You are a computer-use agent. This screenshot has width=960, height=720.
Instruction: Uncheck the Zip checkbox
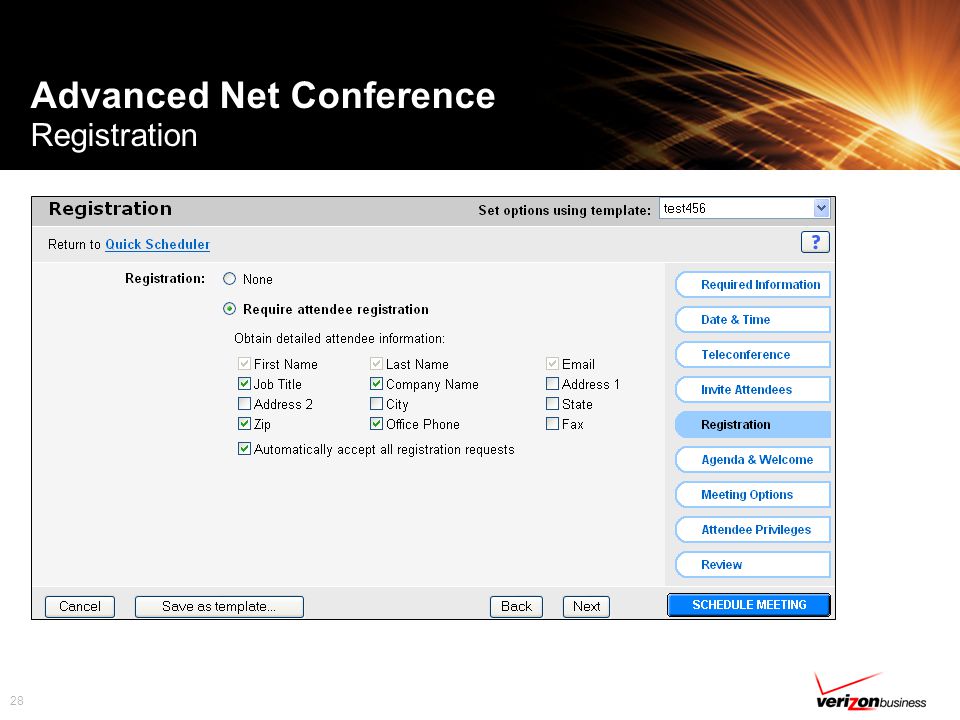click(x=244, y=424)
